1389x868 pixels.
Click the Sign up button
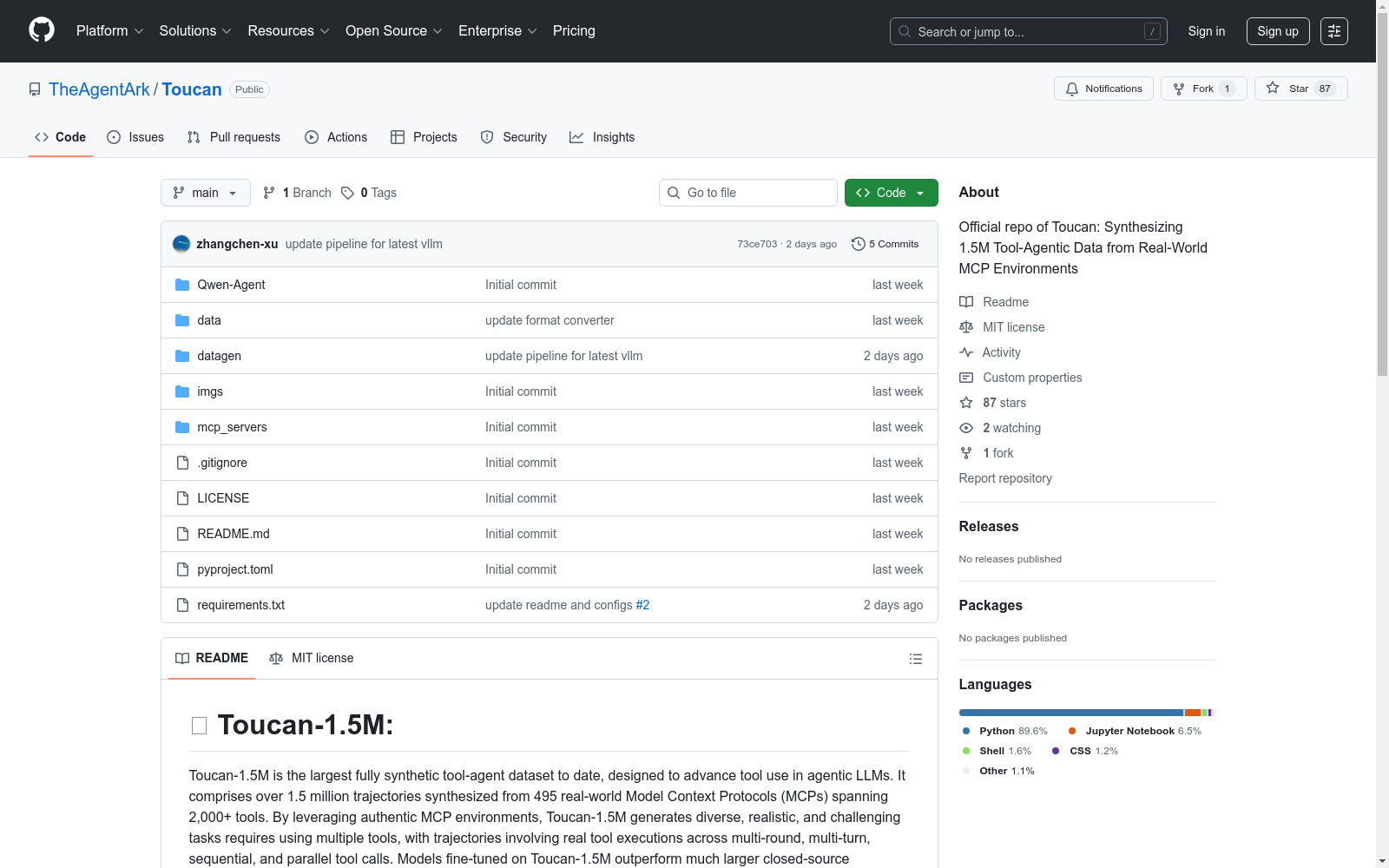[x=1278, y=31]
